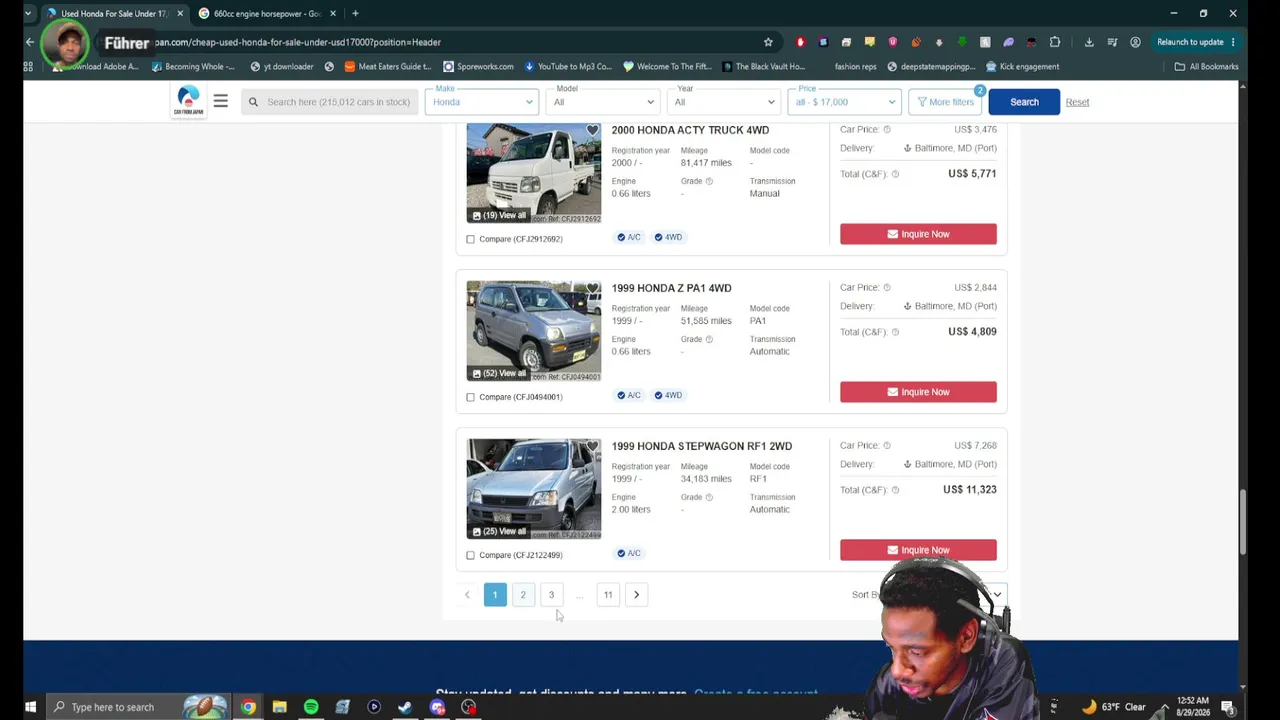Check Compare box for CFJ2122499

click(471, 555)
